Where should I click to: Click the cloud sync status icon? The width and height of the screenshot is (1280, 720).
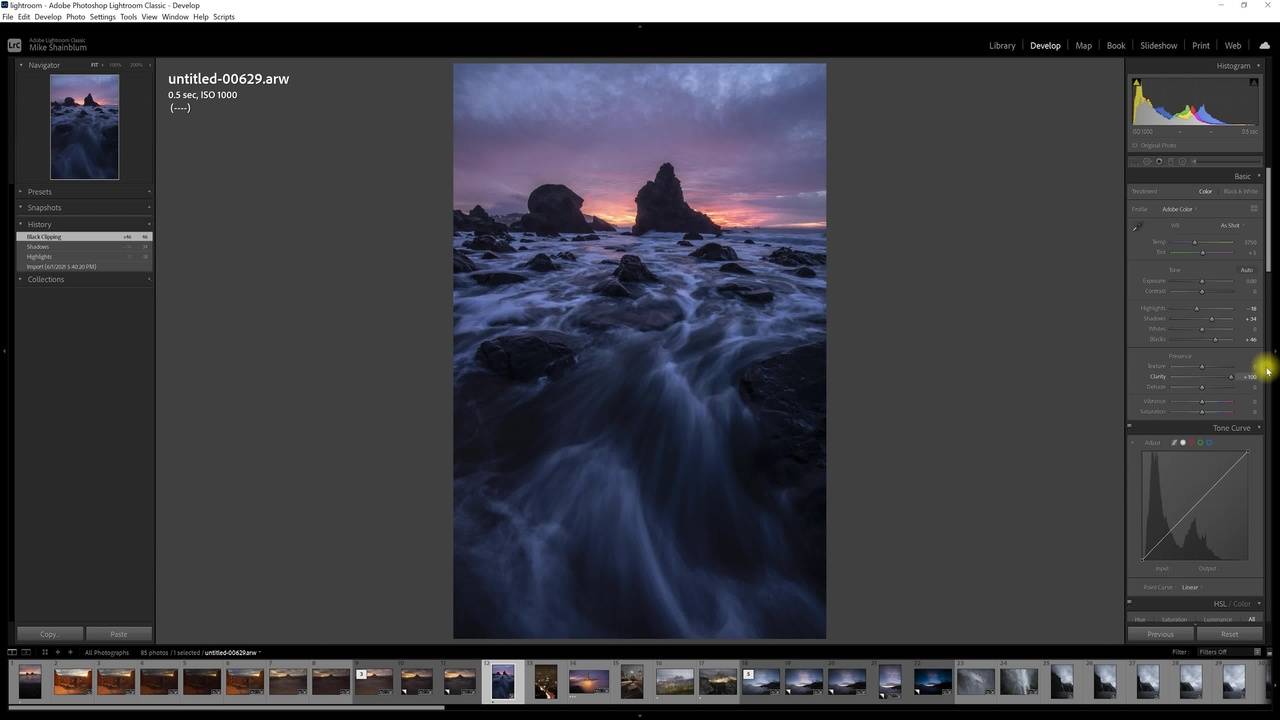coord(1264,46)
